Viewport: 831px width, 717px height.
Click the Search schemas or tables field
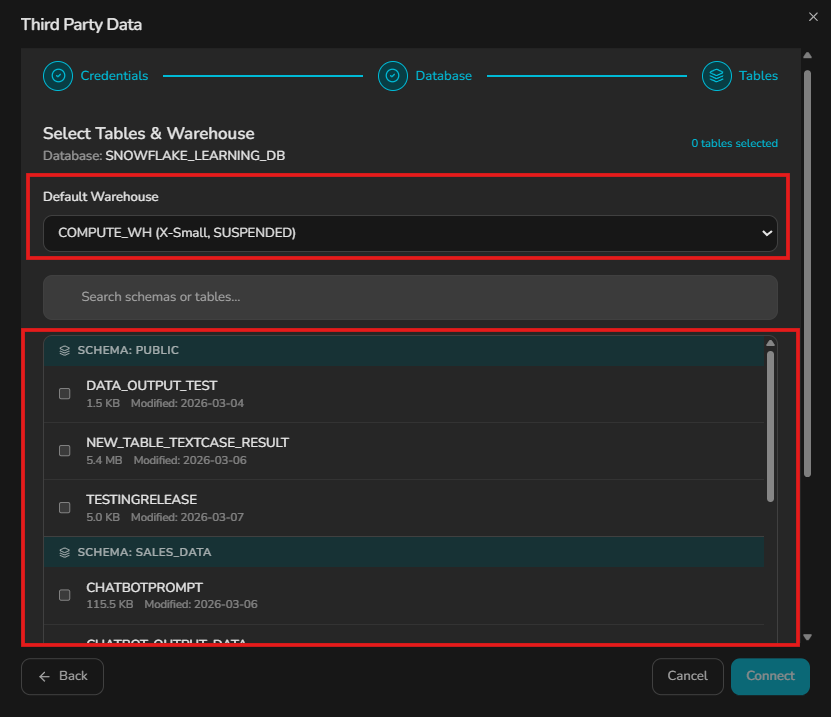tap(410, 297)
